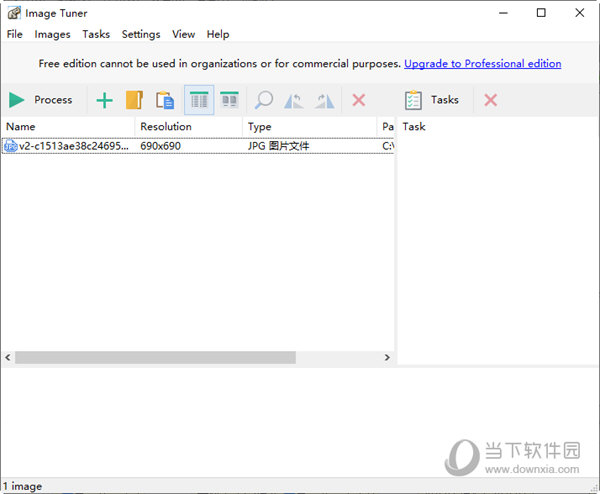Sort list by Resolution column header
Screen dimensions: 600x494
[166, 127]
